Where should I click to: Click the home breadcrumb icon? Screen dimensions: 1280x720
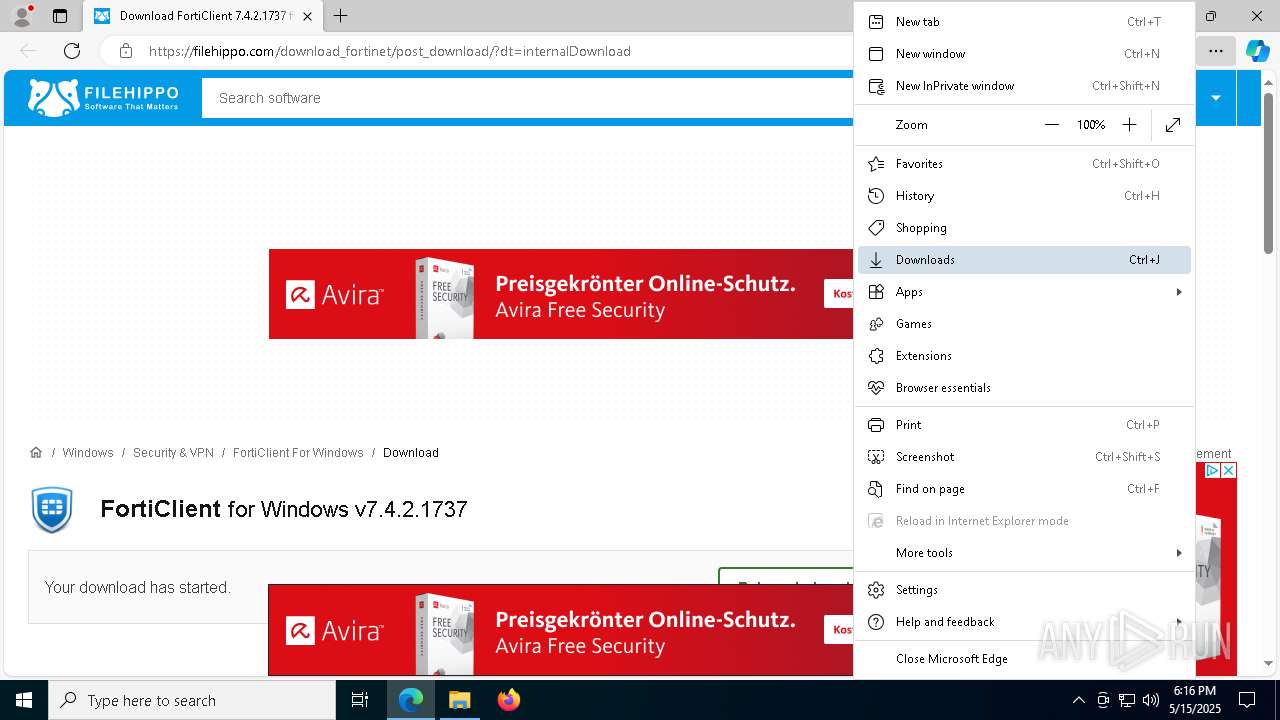tap(36, 453)
